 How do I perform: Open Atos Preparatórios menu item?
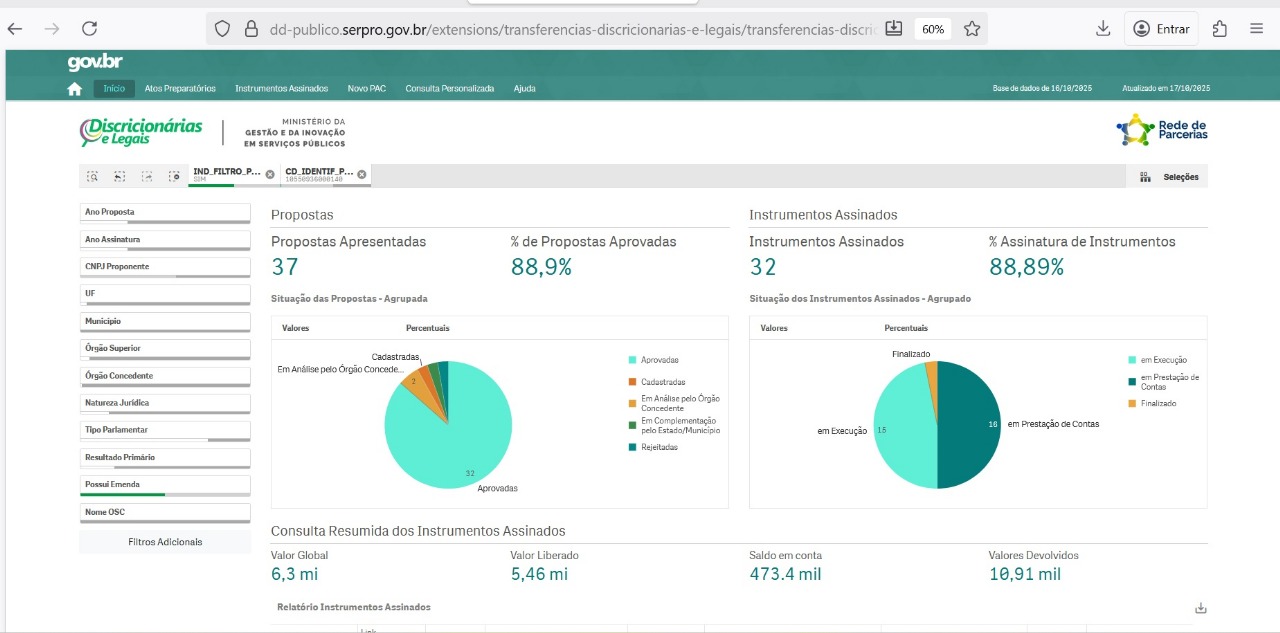[x=180, y=89]
